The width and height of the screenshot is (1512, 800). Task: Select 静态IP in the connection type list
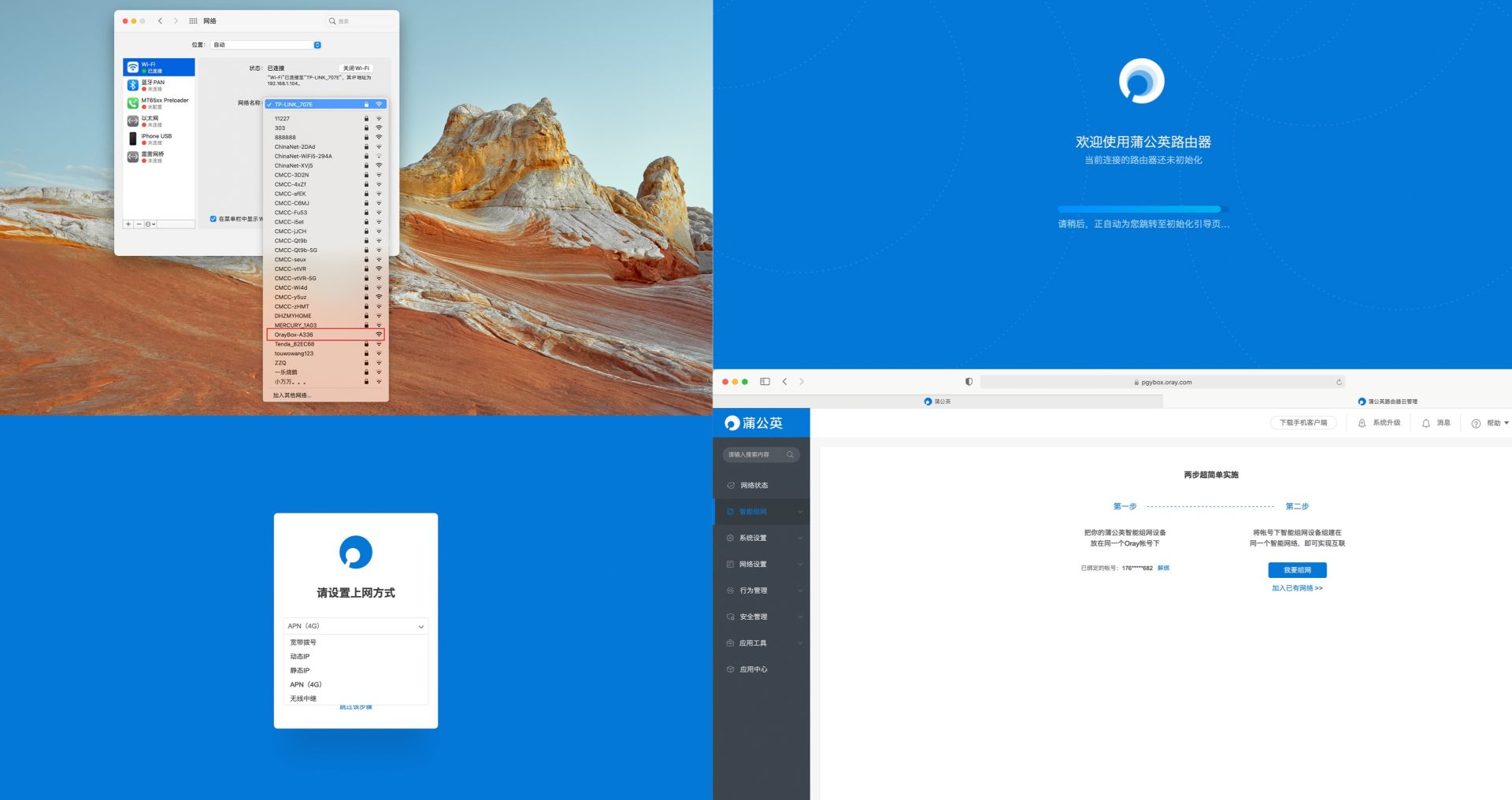(300, 671)
